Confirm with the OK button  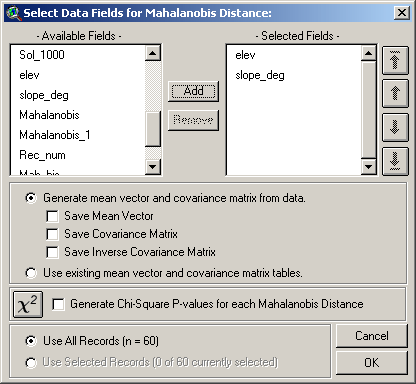coord(372,362)
